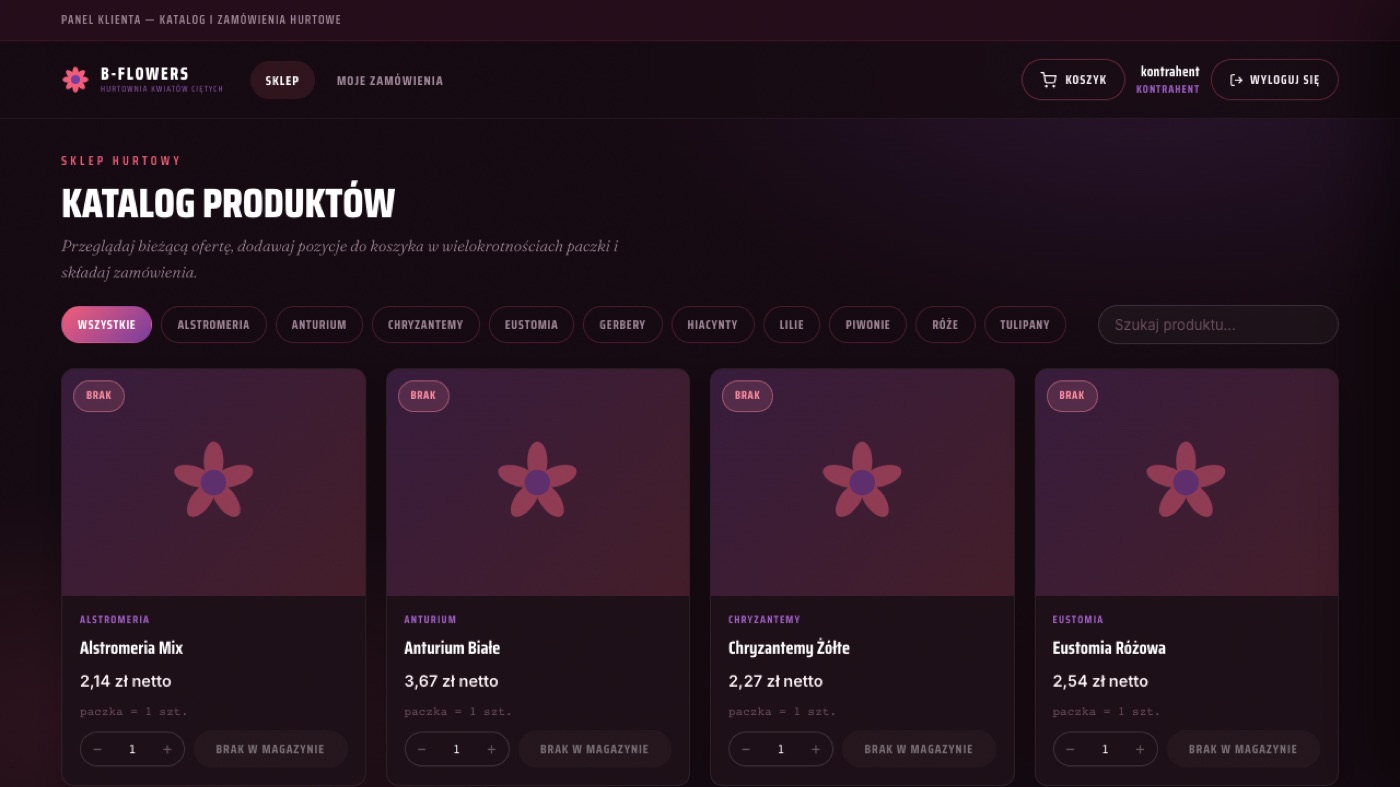Decrease quantity for Anturium Białe
Screen dimensions: 1400x787
422,749
